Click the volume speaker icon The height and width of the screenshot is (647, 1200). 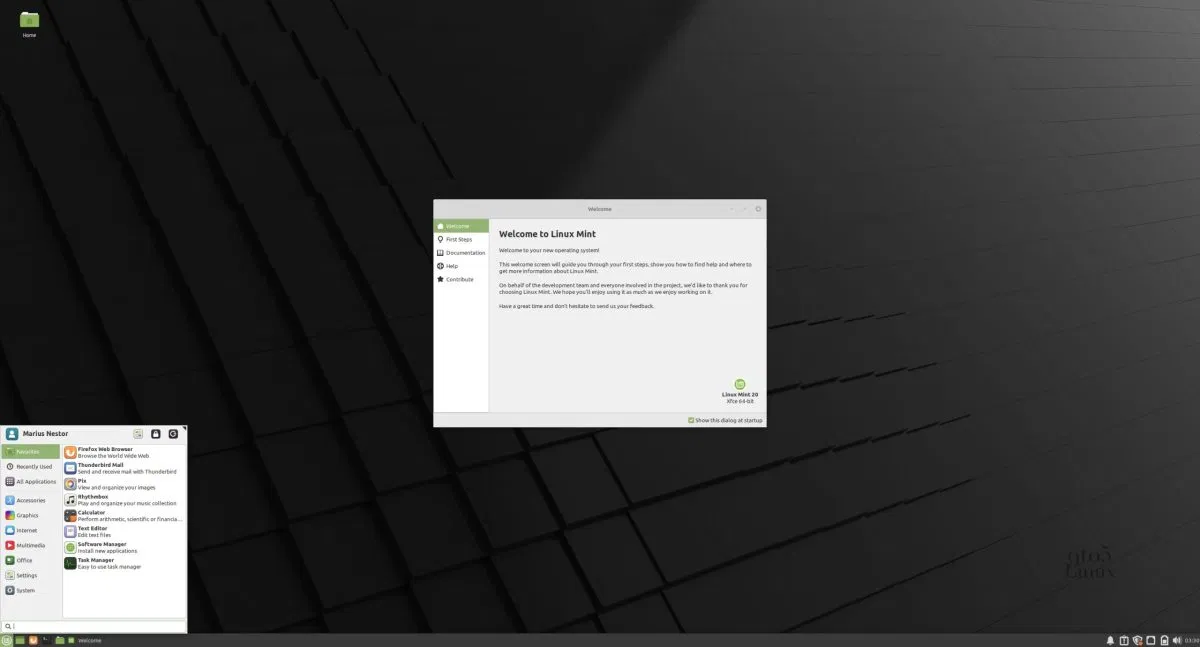1176,640
